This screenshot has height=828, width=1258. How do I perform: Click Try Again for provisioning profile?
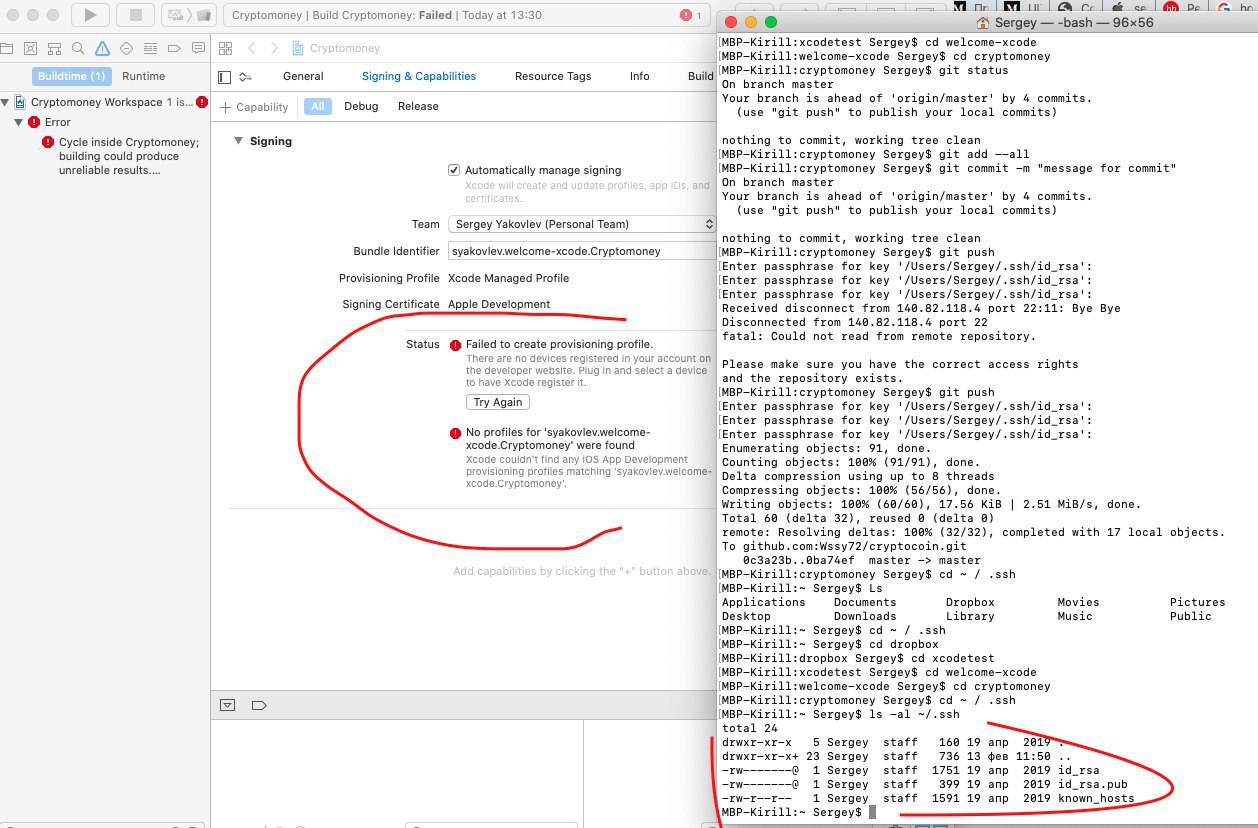tap(498, 402)
